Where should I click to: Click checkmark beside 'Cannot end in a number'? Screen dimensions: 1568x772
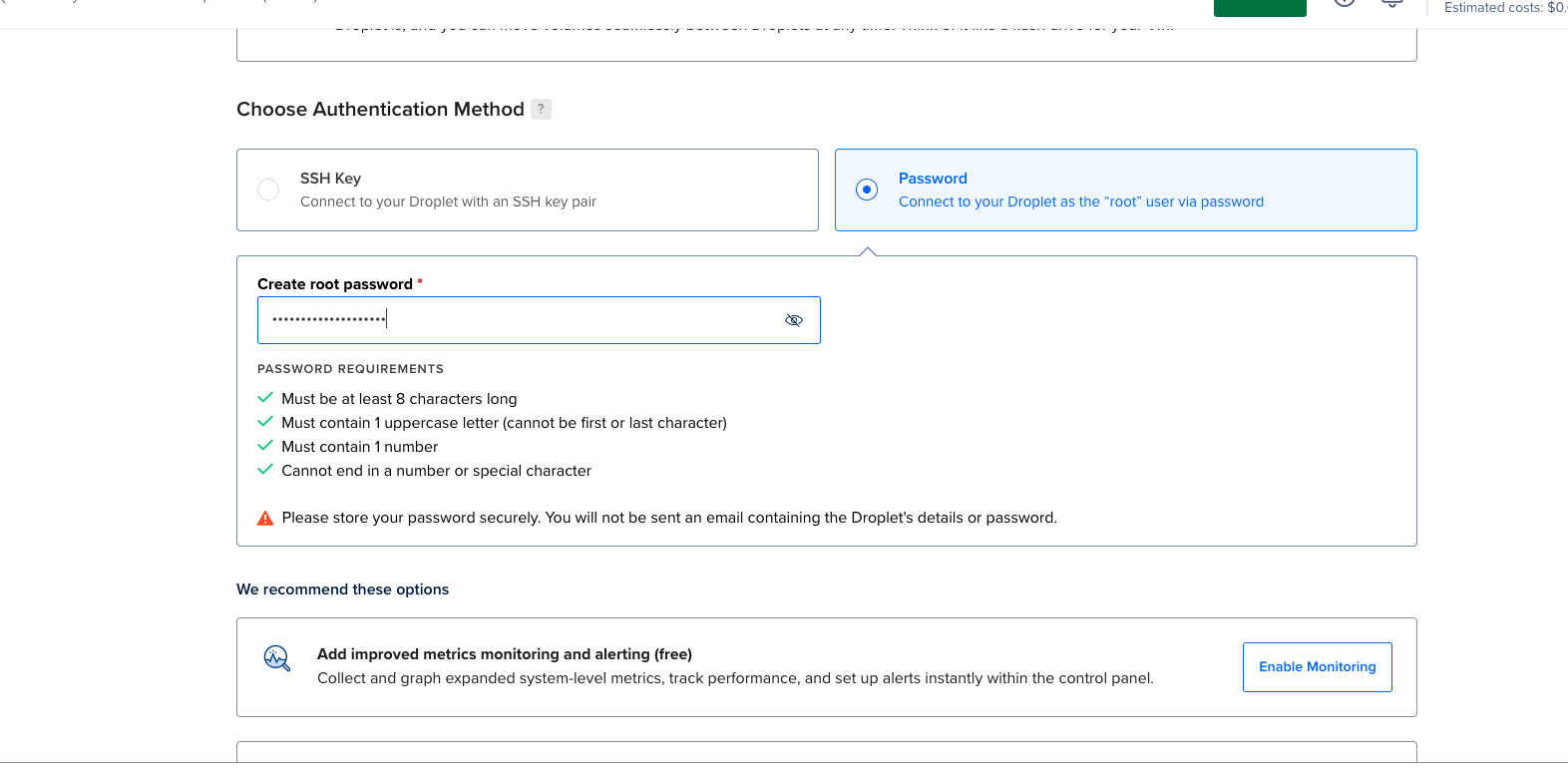[265, 470]
